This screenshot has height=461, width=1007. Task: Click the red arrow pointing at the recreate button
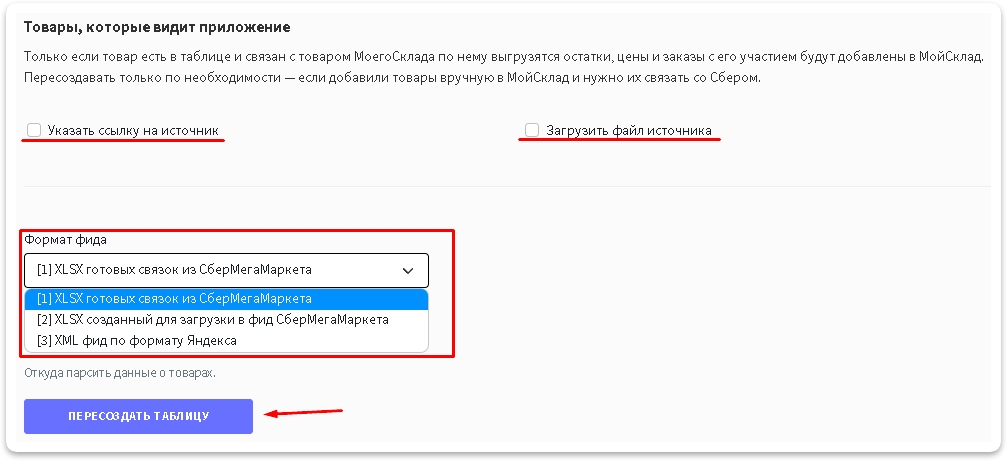[x=304, y=413]
